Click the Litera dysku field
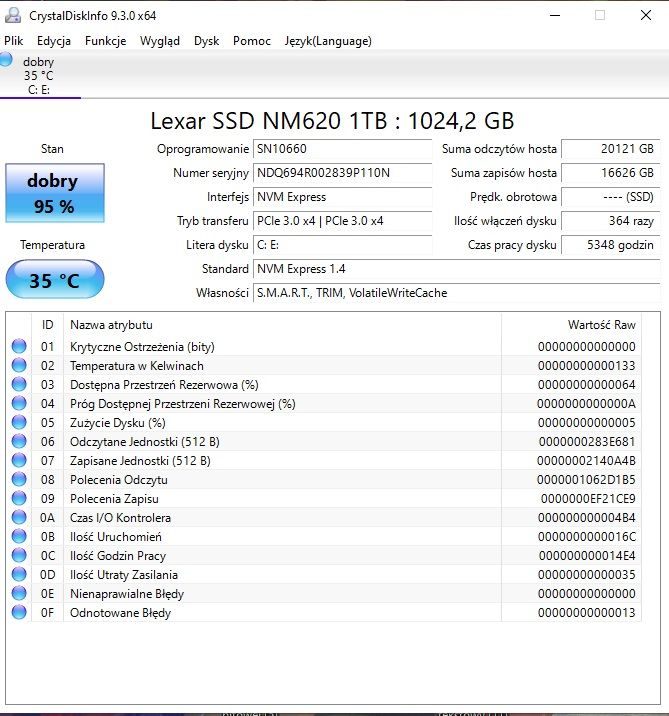 342,245
